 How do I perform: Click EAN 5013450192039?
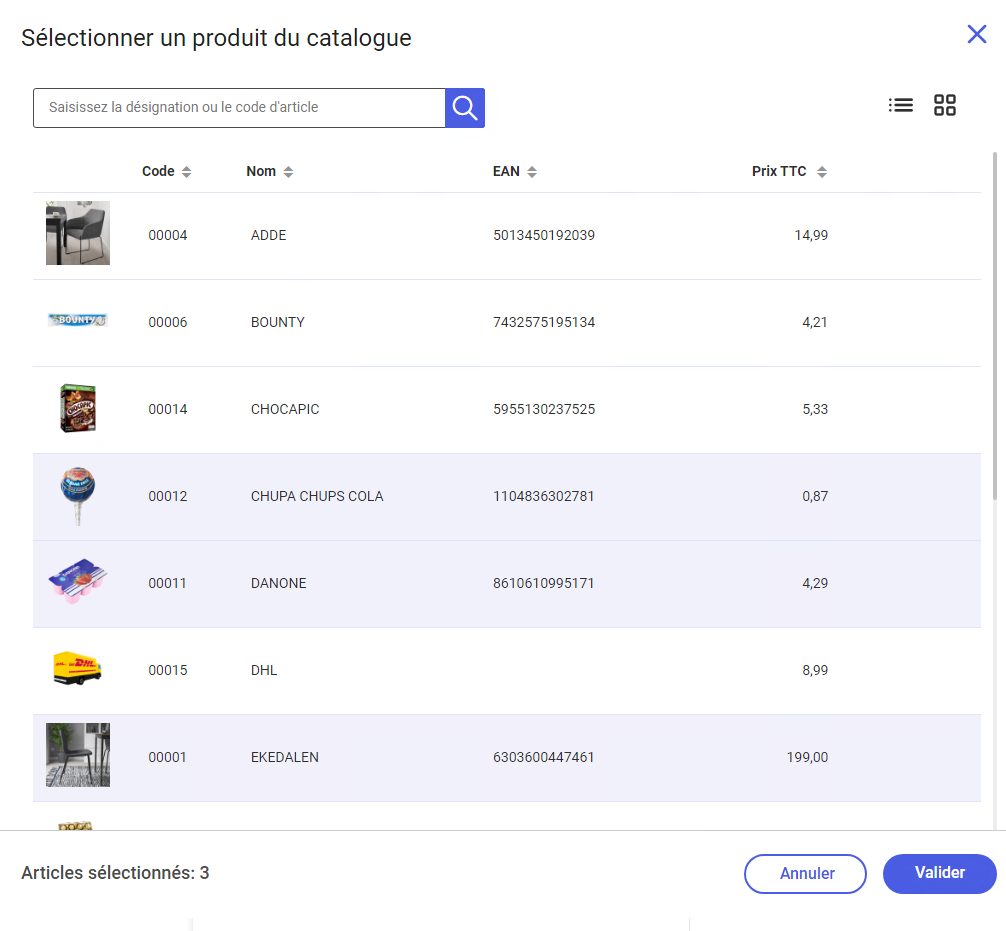[x=543, y=235]
